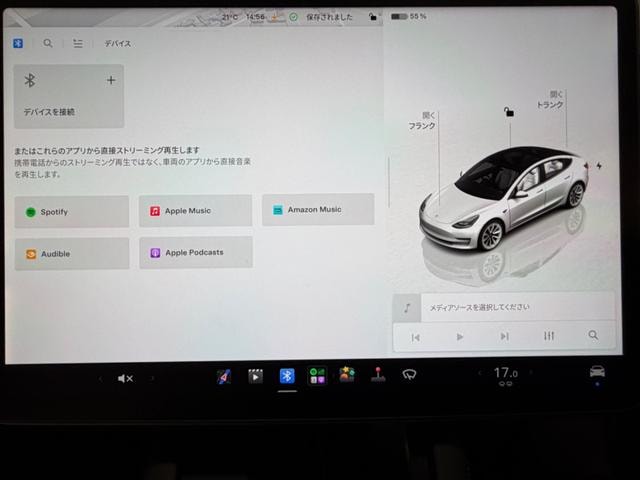Open the Toybox app in dock
This screenshot has height=480, width=640.
point(347,374)
